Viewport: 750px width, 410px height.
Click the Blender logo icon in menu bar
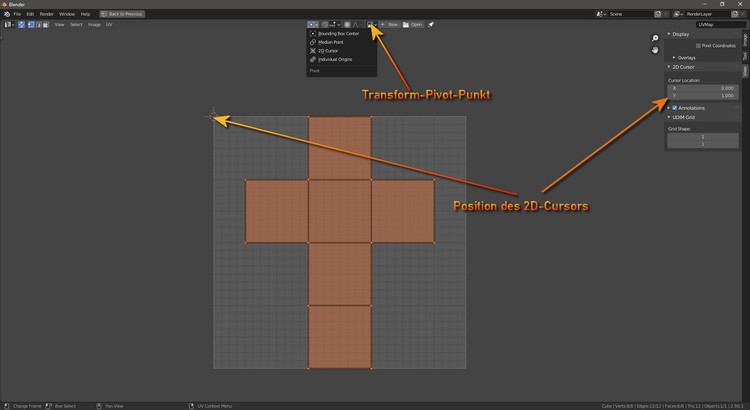click(x=6, y=14)
